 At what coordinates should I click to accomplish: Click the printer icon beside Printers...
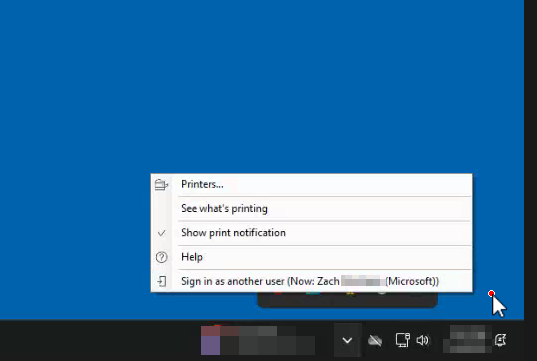[161, 185]
